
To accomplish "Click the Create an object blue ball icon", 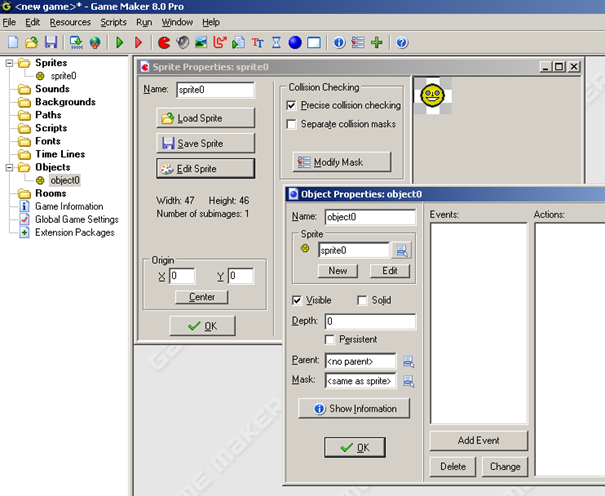I will click(x=295, y=43).
